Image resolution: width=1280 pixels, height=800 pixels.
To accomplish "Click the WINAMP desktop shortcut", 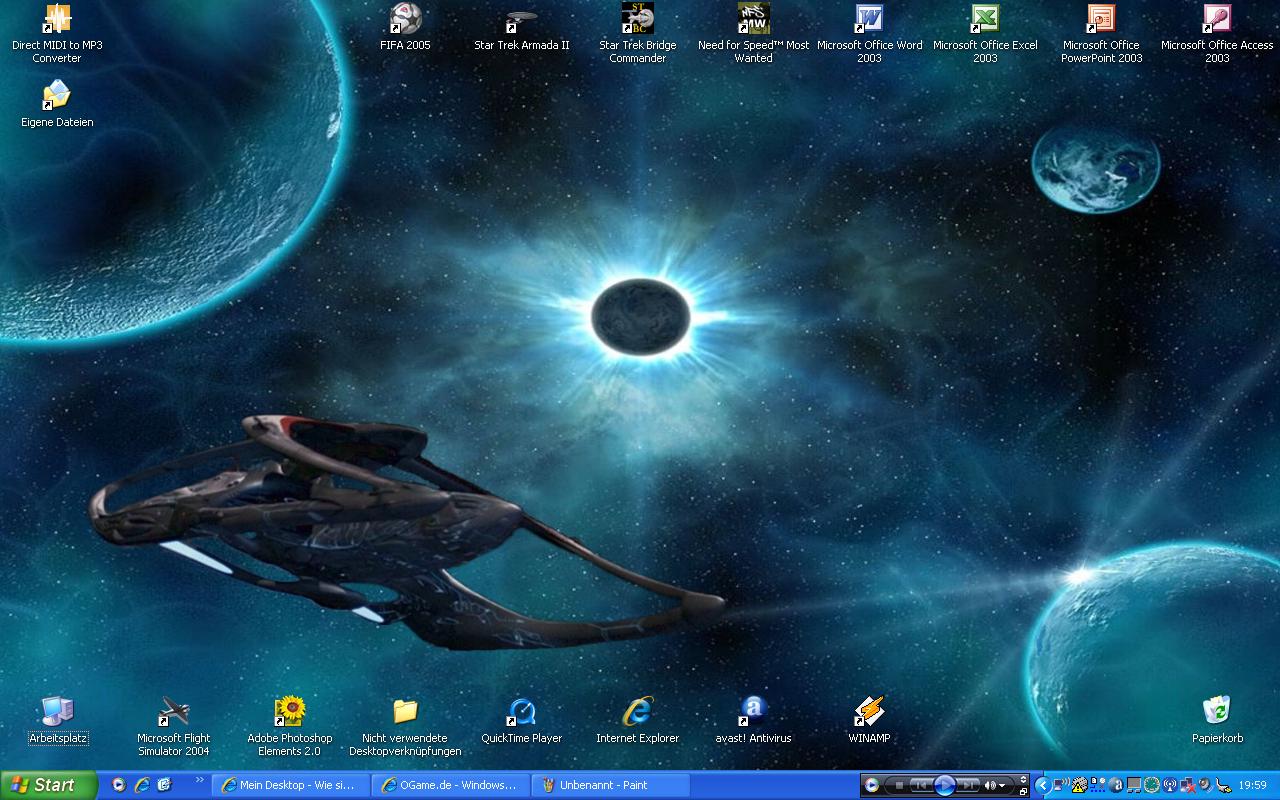I will 869,712.
